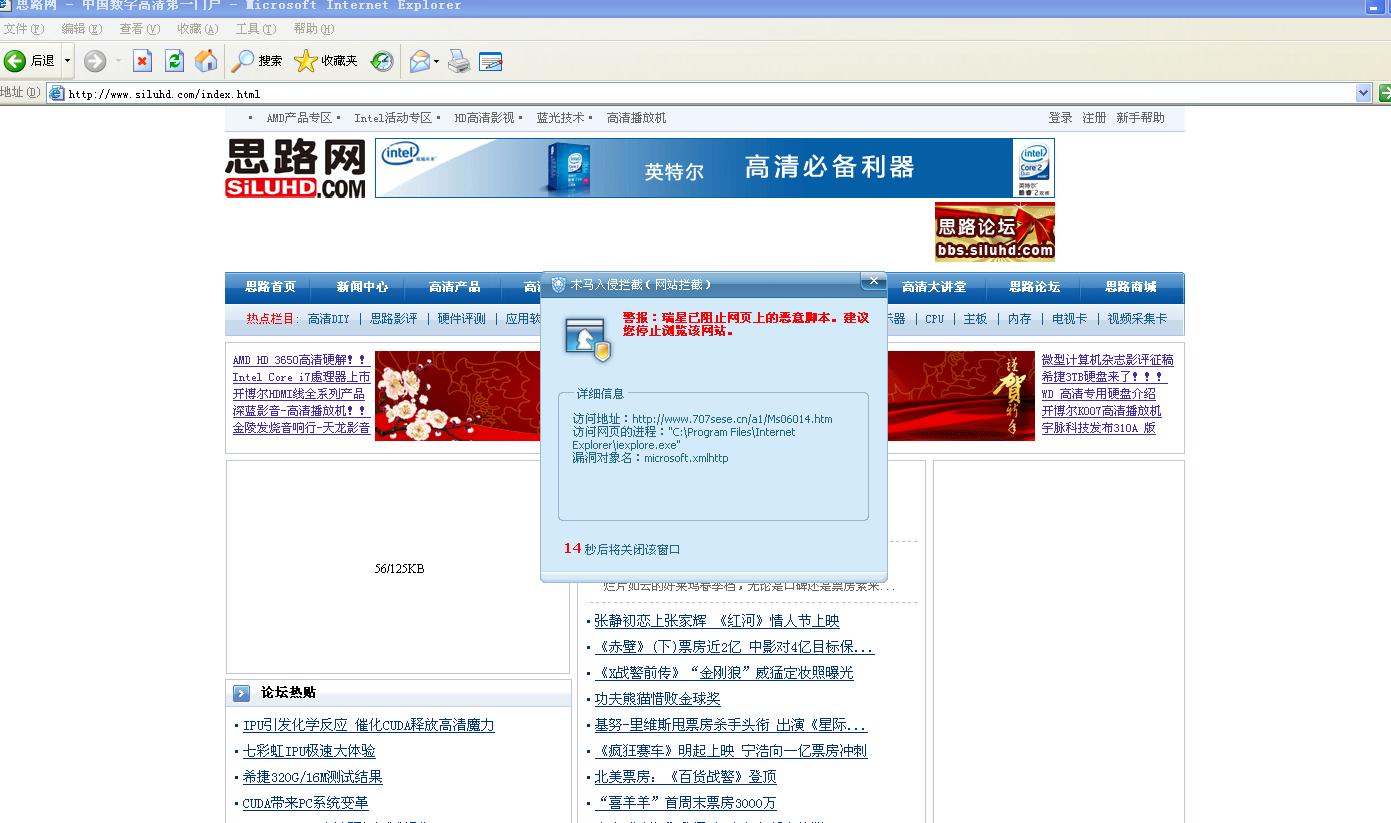Close the 木马入侵拦截 alert popup

pyautogui.click(x=873, y=281)
